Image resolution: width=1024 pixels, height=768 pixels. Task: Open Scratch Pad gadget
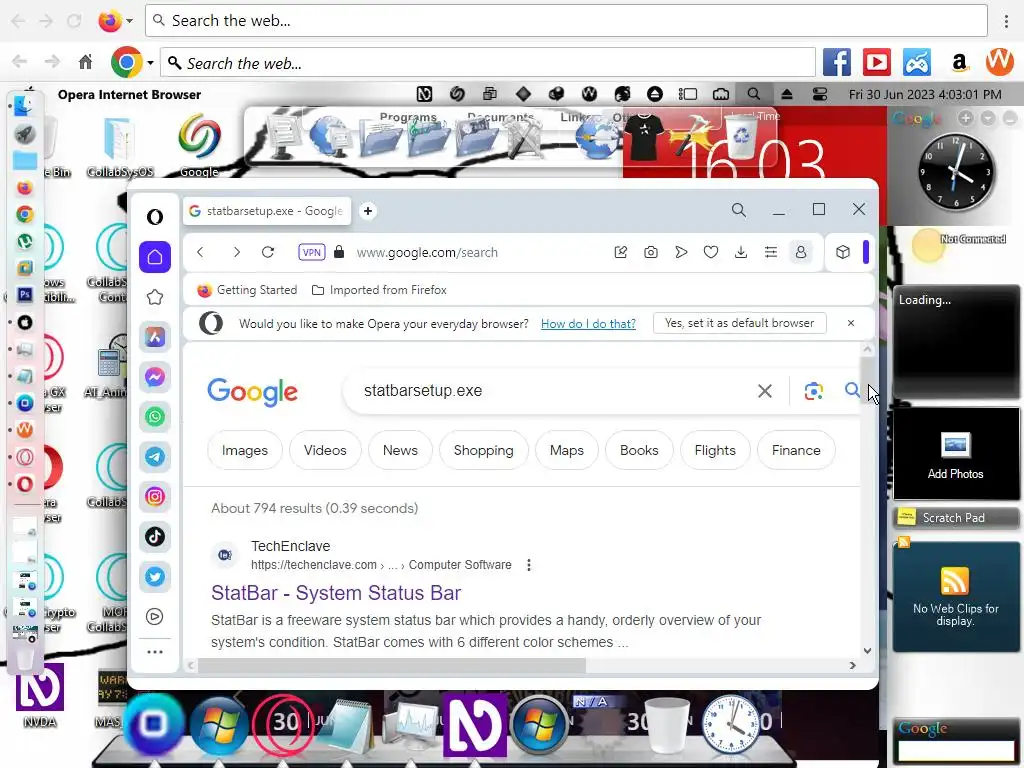[955, 518]
